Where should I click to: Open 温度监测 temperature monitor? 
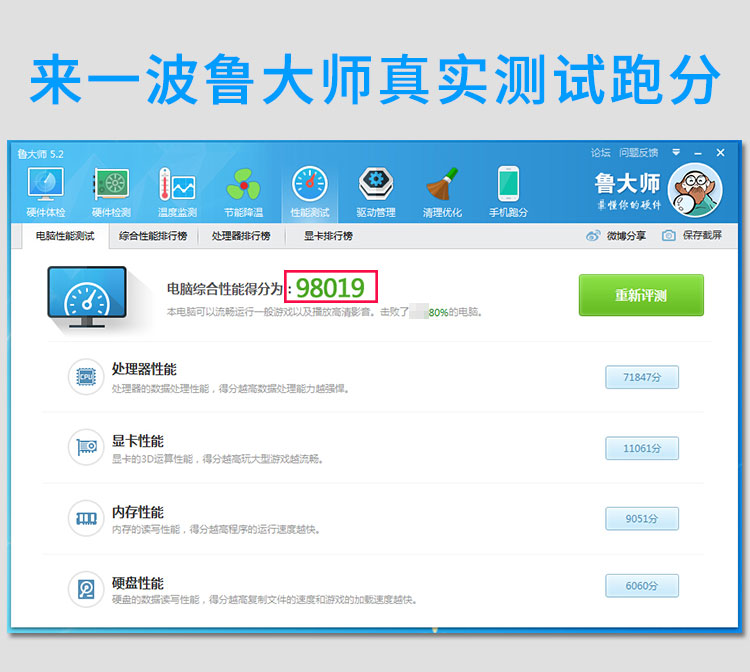(177, 192)
